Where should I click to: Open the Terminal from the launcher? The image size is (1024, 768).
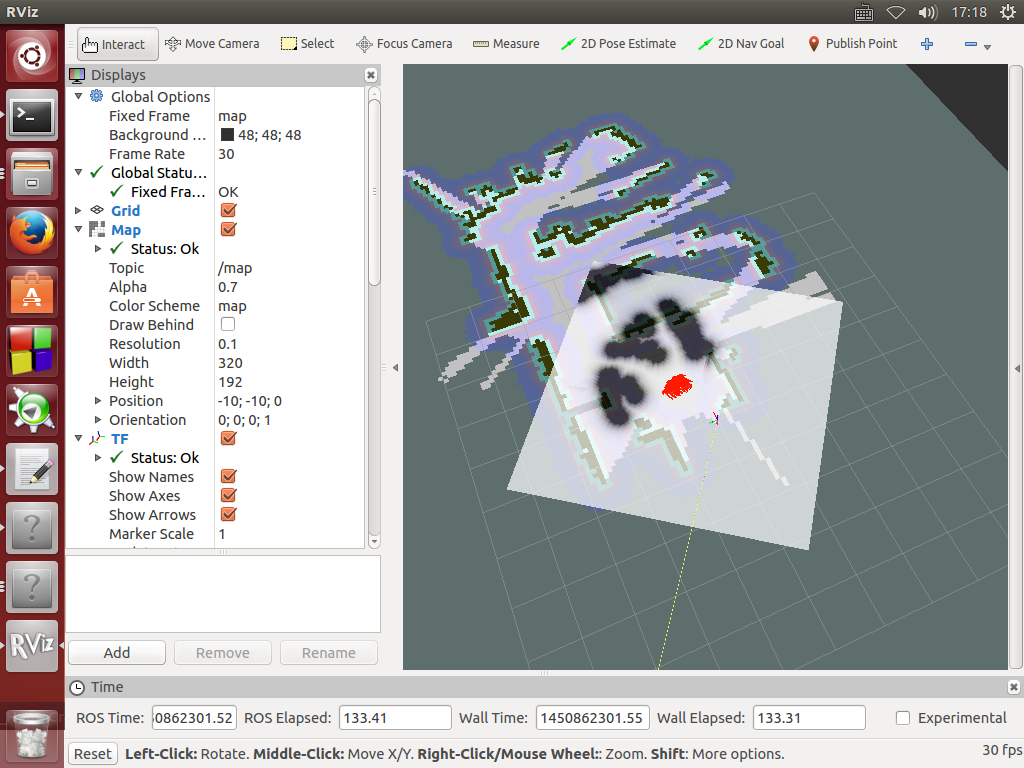32,116
